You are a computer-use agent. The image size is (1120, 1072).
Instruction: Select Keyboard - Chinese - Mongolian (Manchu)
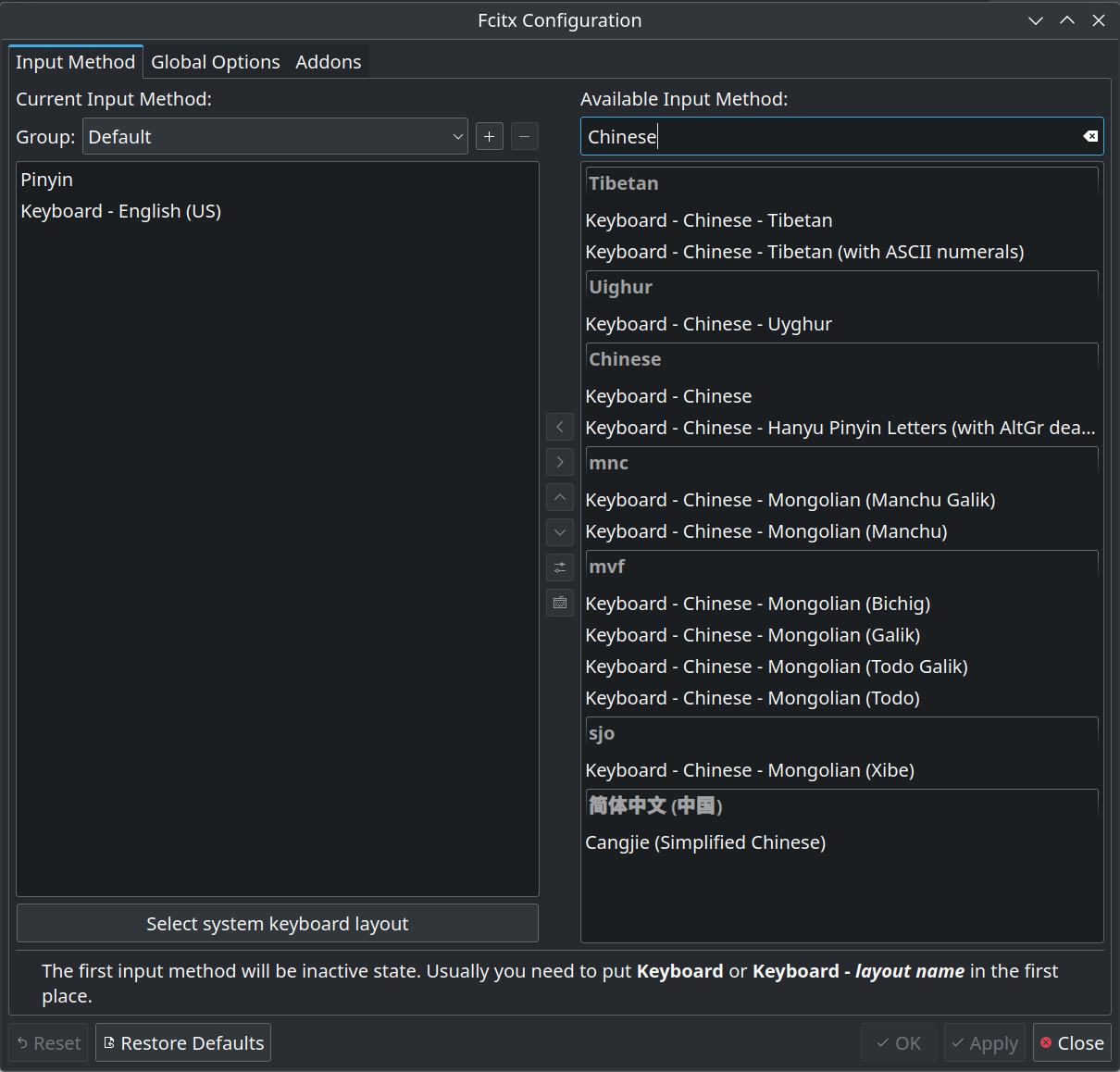point(842,531)
